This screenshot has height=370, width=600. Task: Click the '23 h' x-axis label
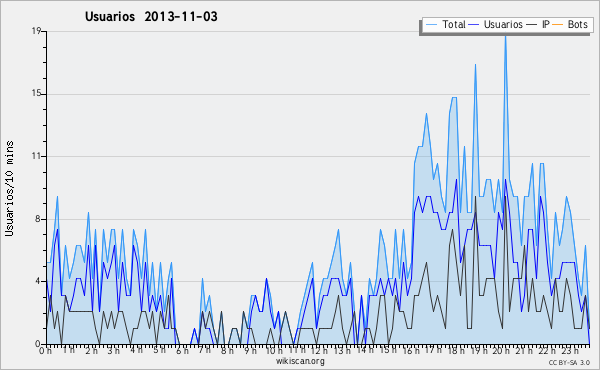[x=570, y=350]
